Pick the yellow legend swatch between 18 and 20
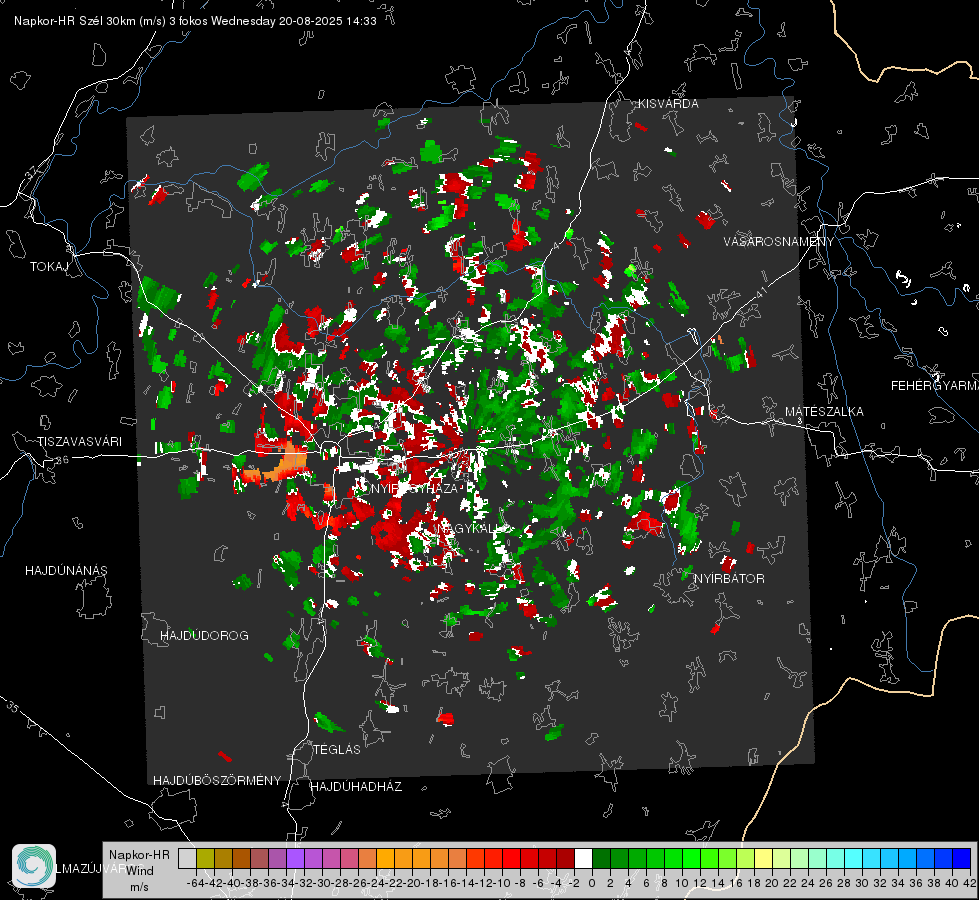The height and width of the screenshot is (900, 979). pos(763,858)
